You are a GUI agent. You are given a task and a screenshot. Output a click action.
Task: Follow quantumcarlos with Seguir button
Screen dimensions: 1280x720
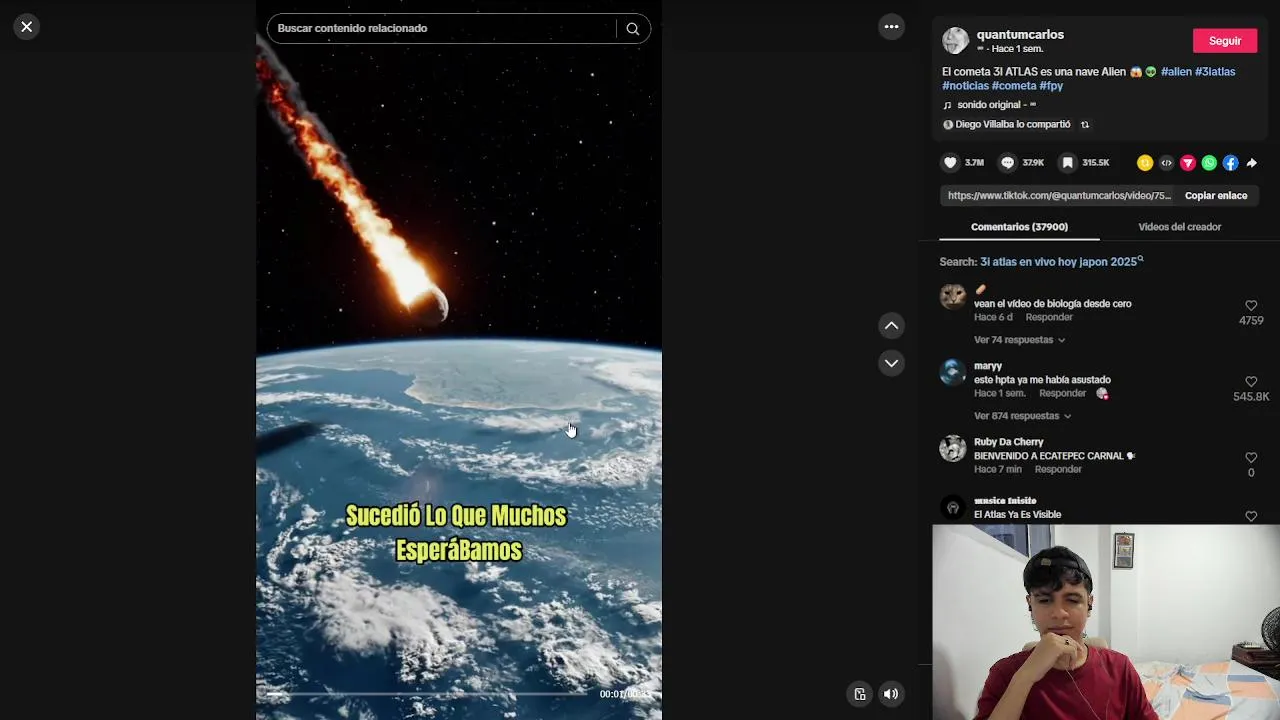1225,41
